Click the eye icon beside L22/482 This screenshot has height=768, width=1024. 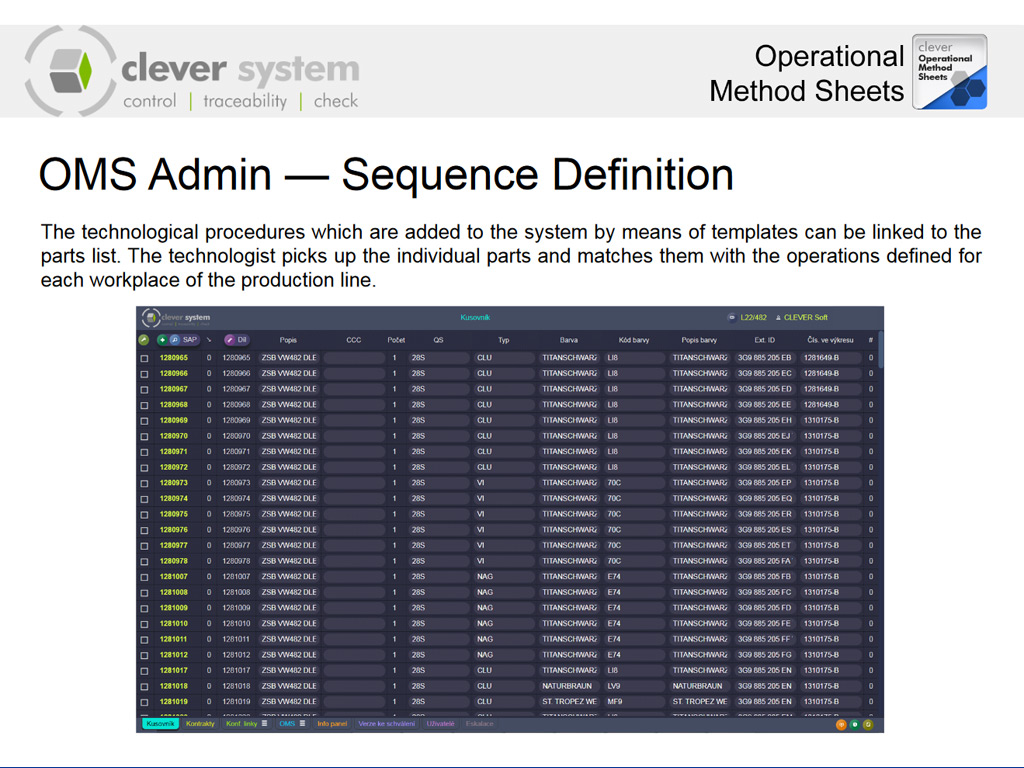pyautogui.click(x=731, y=317)
